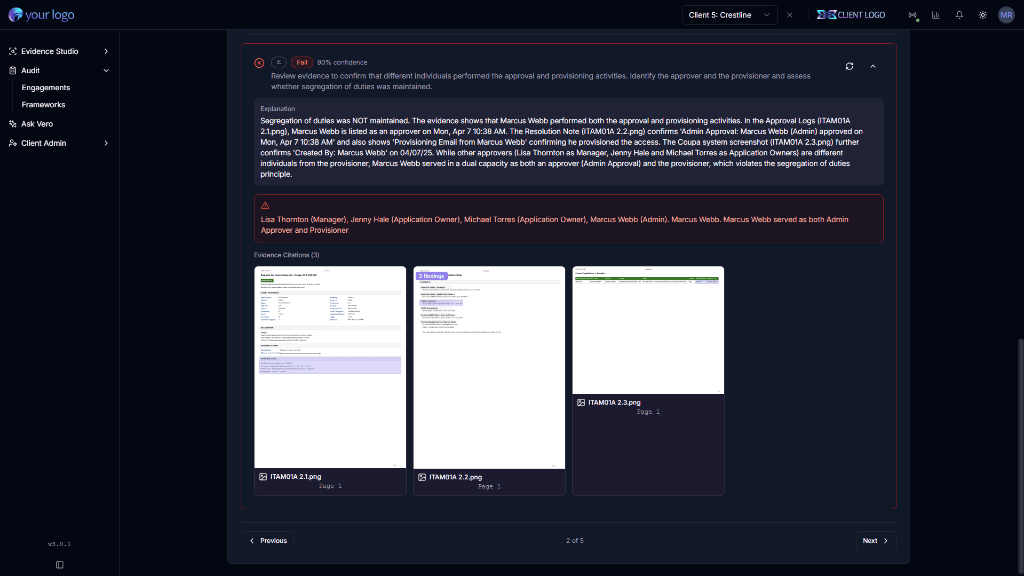This screenshot has height=576, width=1024.
Task: Click the '2 of 5' page indicator
Action: click(575, 541)
